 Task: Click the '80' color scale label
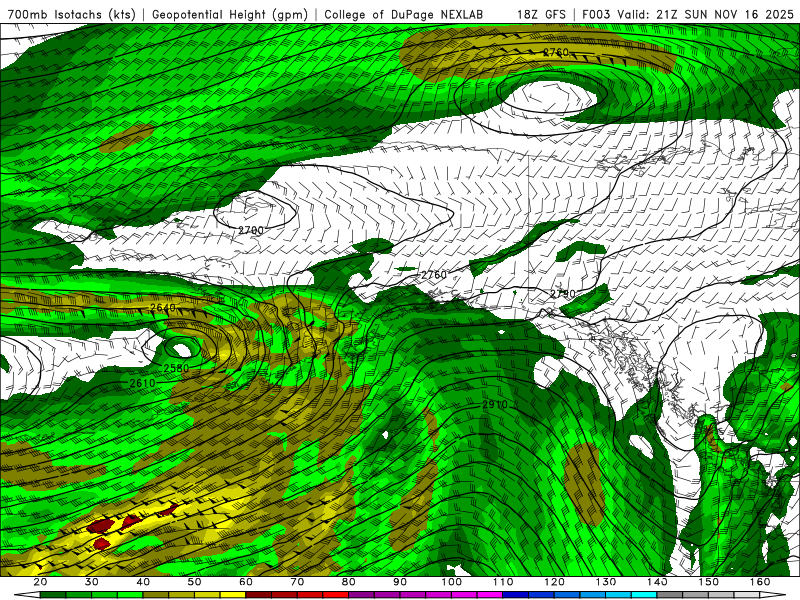pos(348,582)
